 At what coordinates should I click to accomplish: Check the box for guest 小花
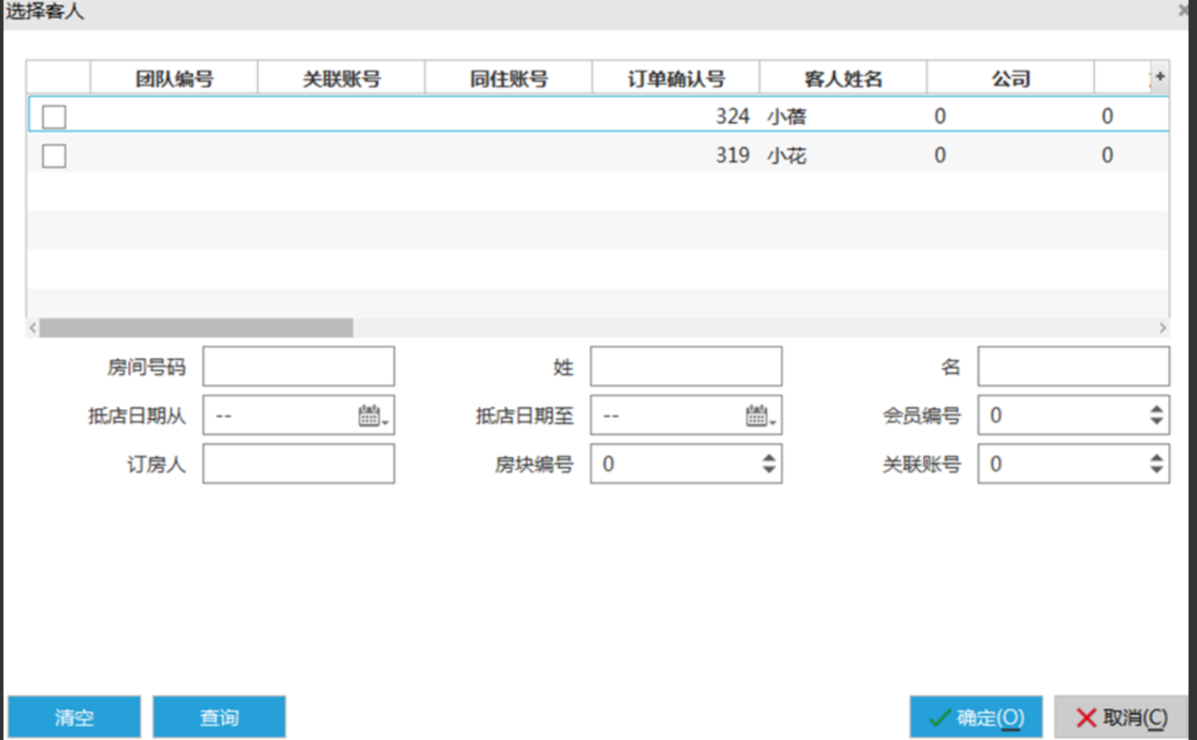tap(54, 156)
